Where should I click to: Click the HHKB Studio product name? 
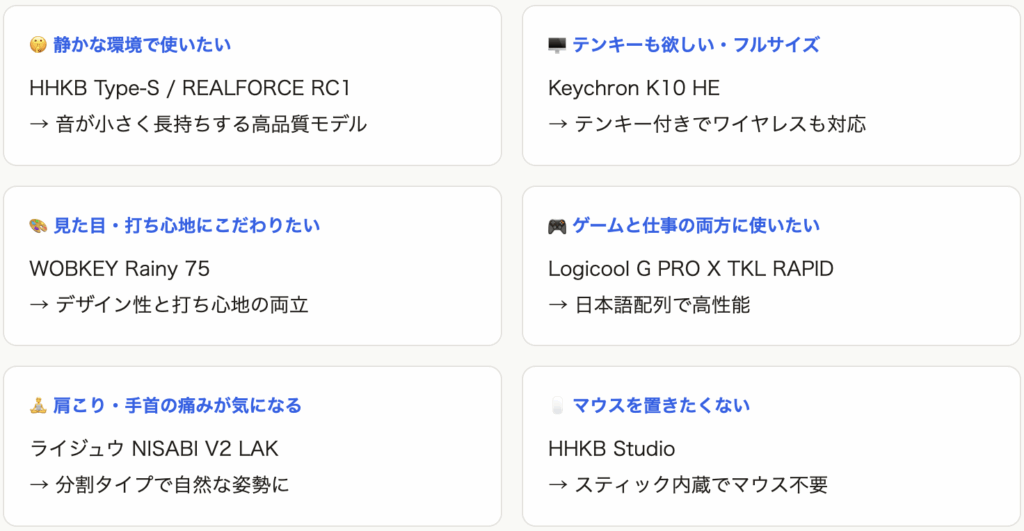tap(611, 448)
